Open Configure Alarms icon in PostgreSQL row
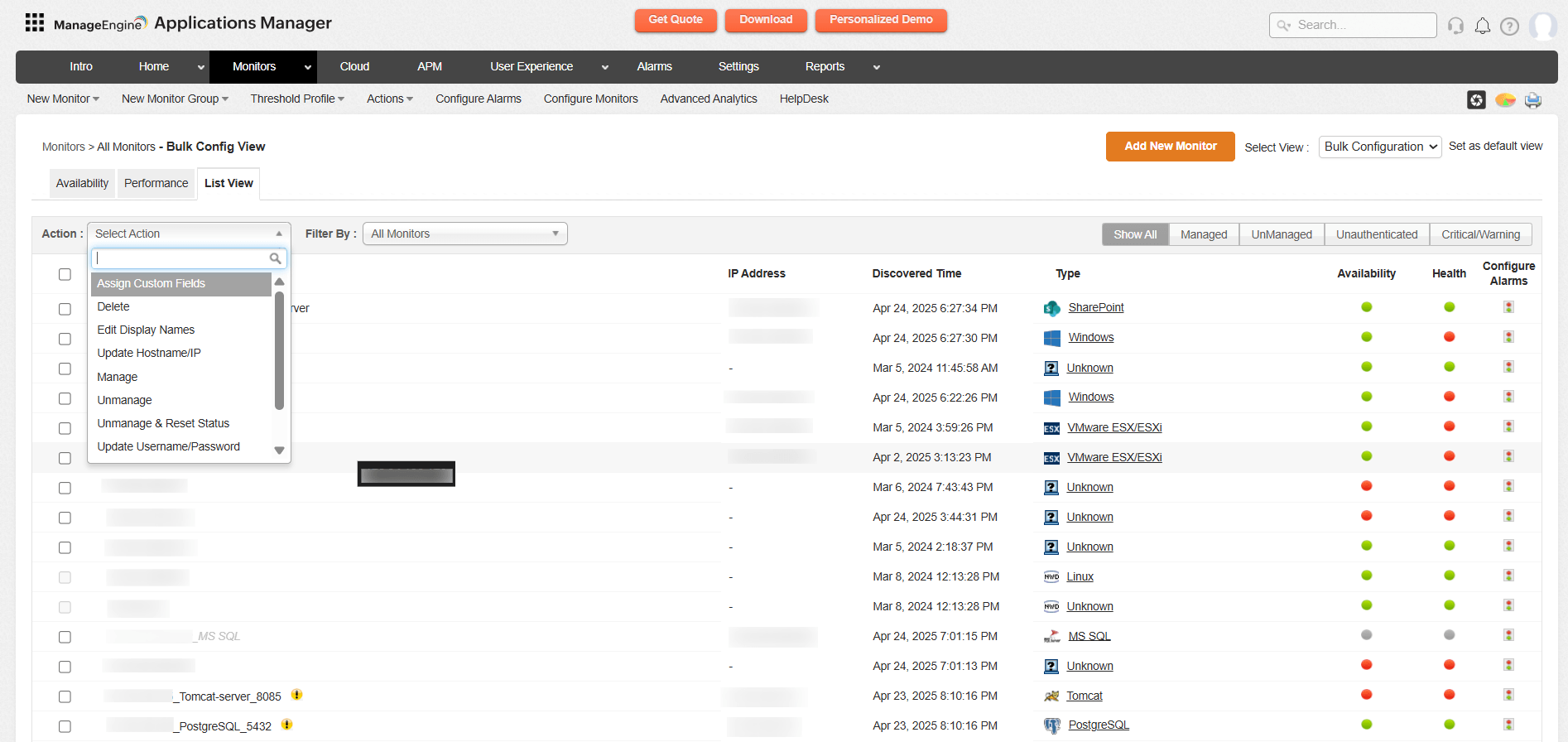Screen dimensions: 1568x742 1508,725
